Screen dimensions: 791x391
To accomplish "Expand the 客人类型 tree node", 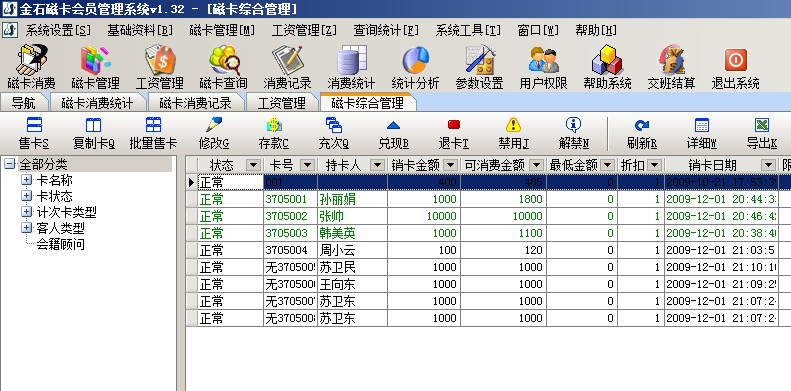I will (x=26, y=228).
